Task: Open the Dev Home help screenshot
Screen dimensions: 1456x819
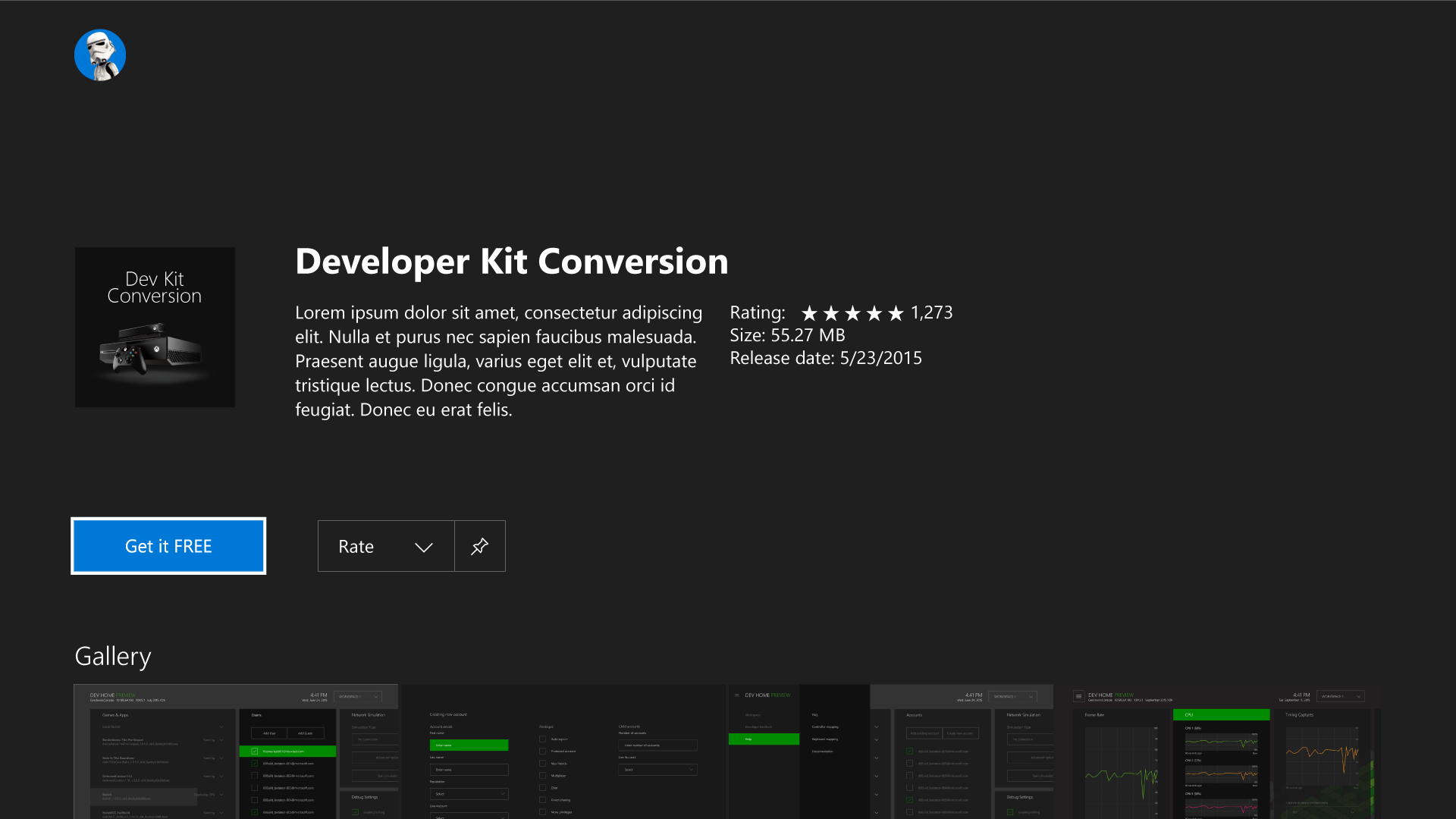Action: point(799,751)
